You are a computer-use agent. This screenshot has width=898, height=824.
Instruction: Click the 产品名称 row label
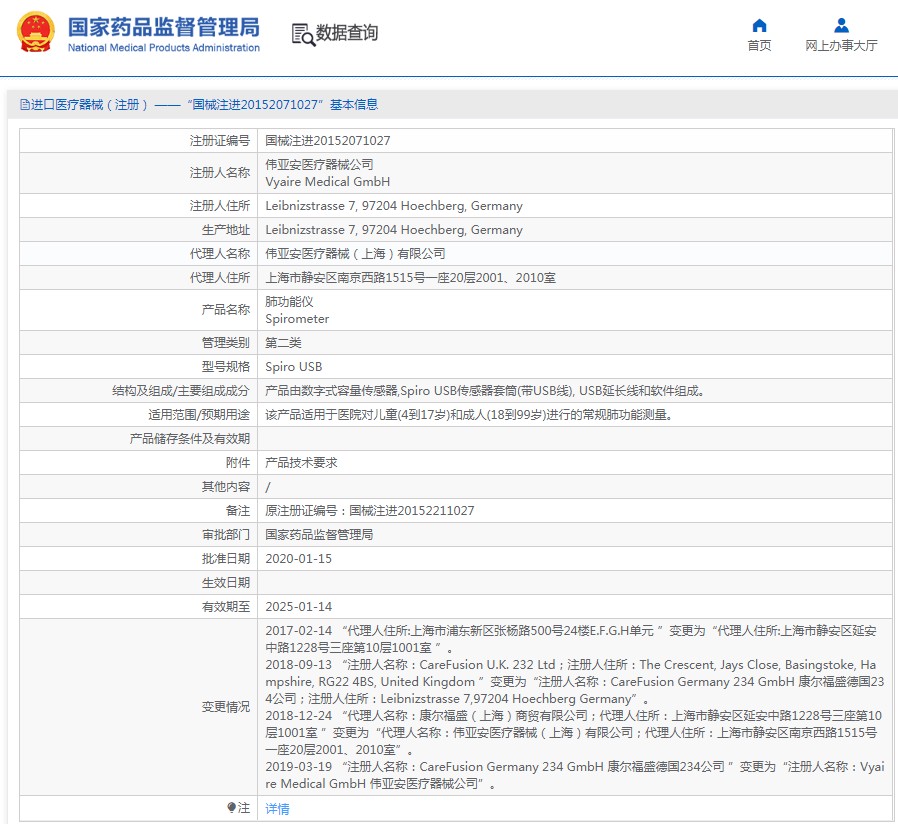point(226,309)
